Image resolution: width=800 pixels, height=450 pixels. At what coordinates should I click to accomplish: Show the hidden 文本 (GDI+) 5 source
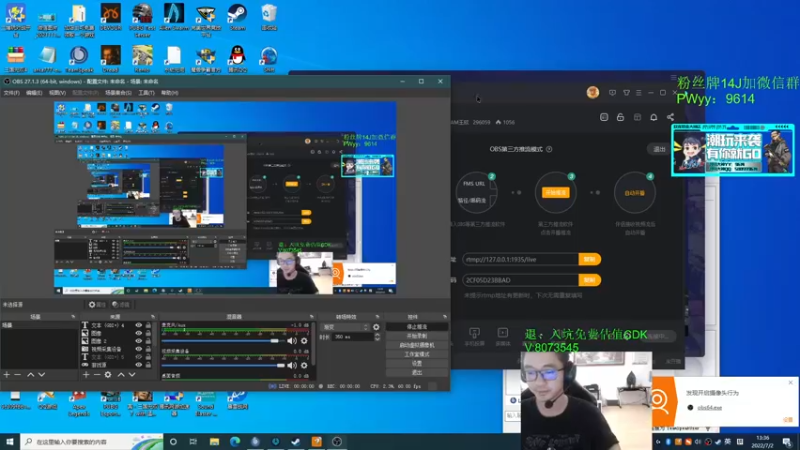[x=138, y=357]
